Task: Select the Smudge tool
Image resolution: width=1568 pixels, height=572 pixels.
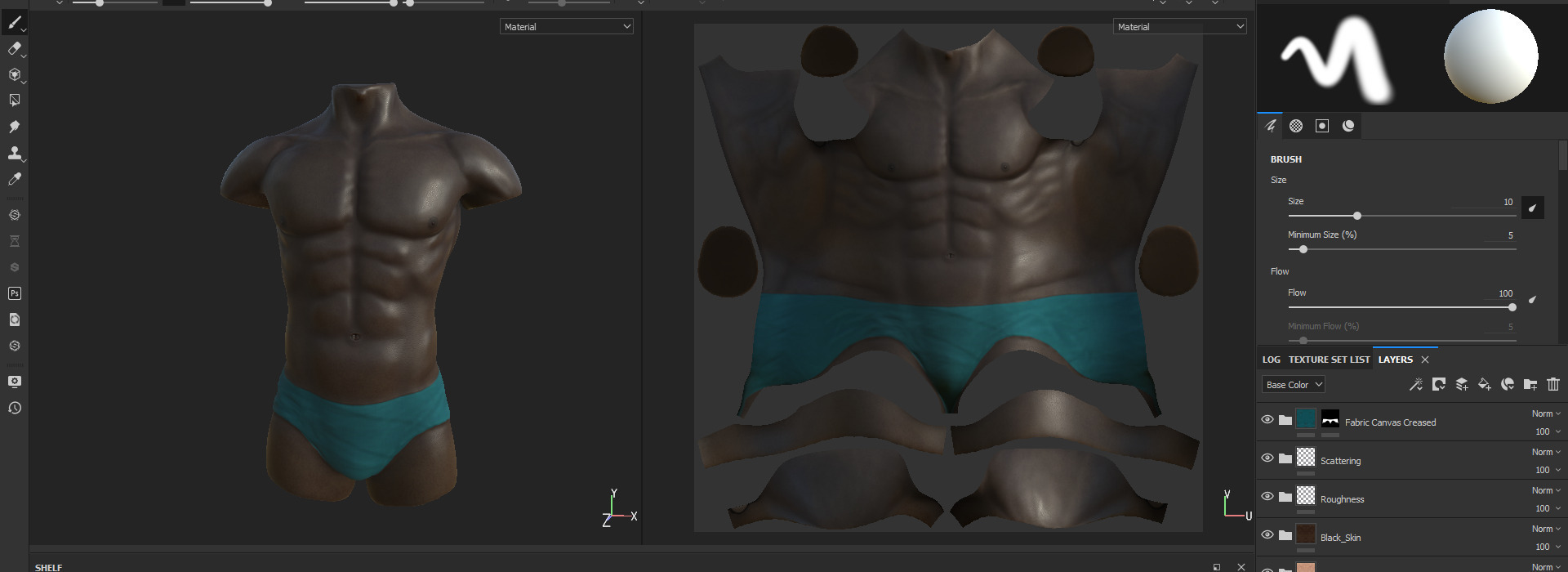Action: point(14,127)
